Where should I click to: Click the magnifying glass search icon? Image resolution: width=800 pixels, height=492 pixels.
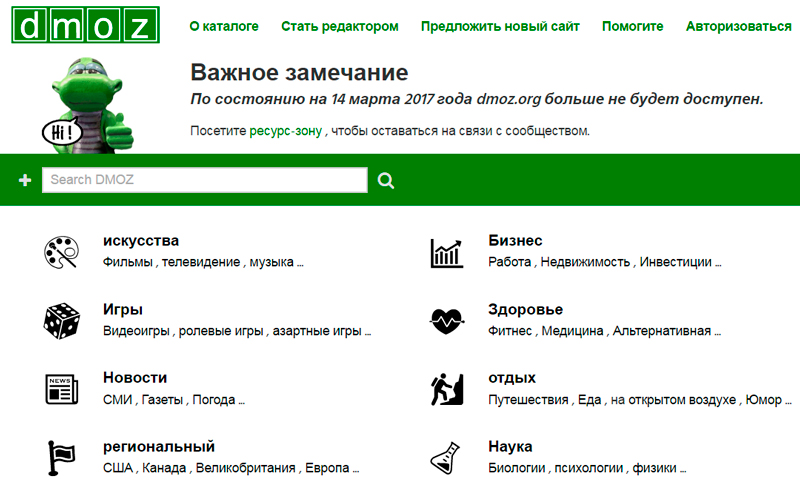386,180
